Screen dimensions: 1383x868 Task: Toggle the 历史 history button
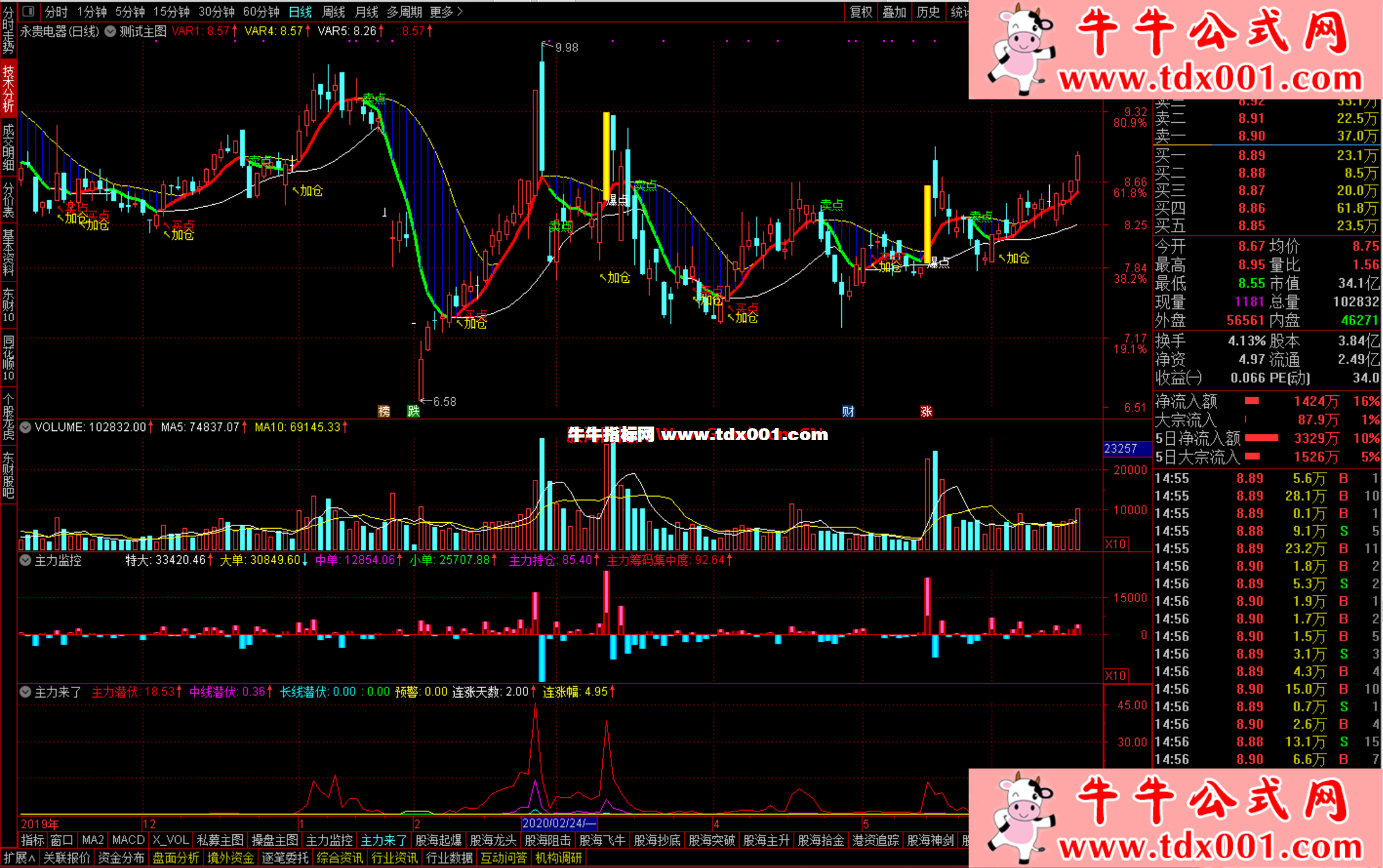(x=928, y=12)
